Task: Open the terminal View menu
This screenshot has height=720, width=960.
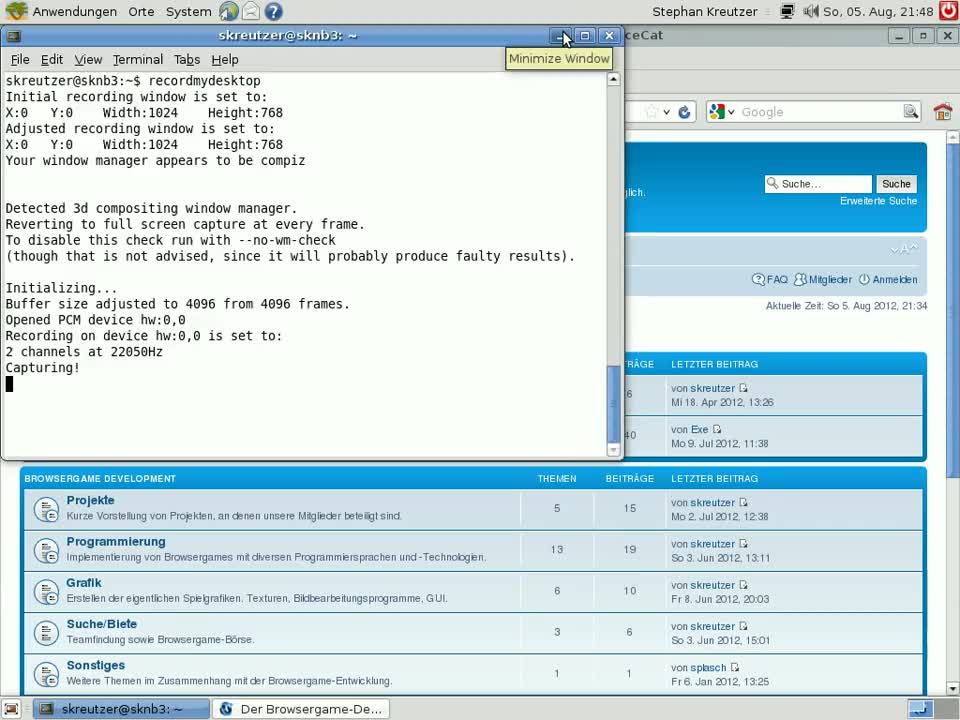Action: pos(88,59)
